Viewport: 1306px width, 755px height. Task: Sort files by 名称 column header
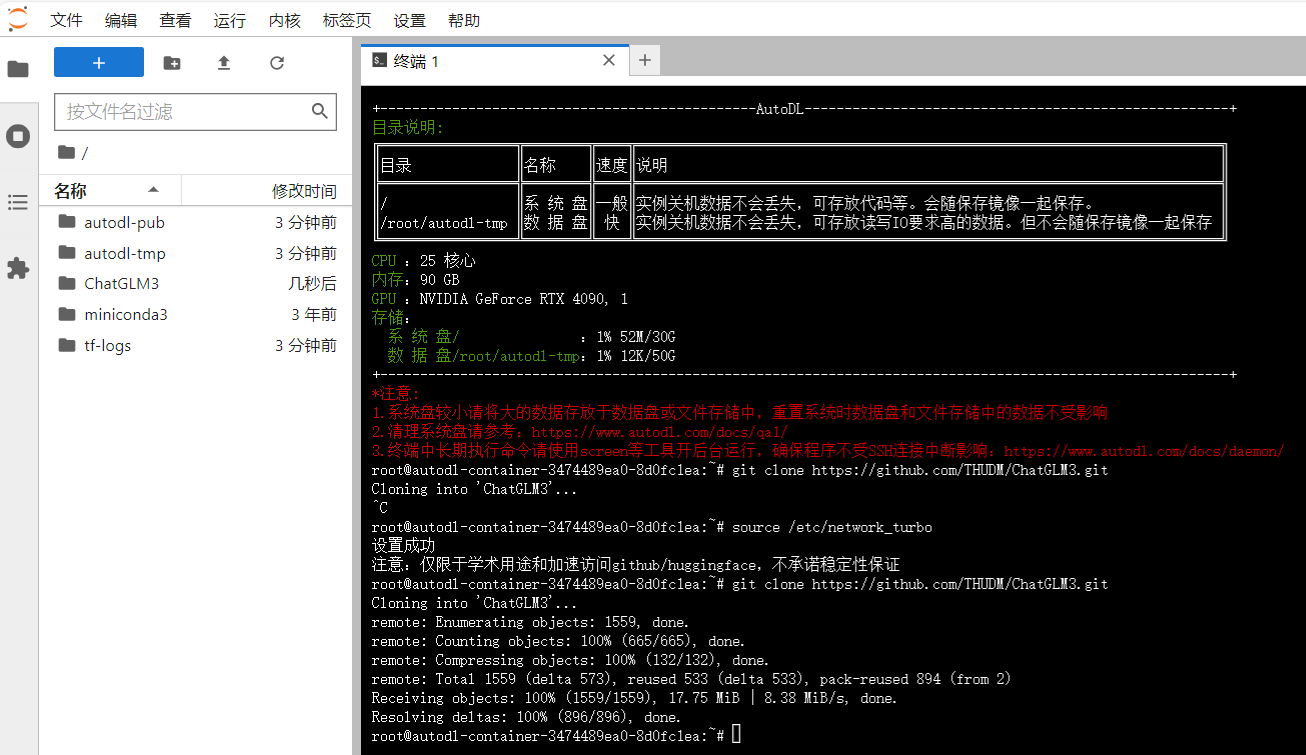pyautogui.click(x=110, y=190)
